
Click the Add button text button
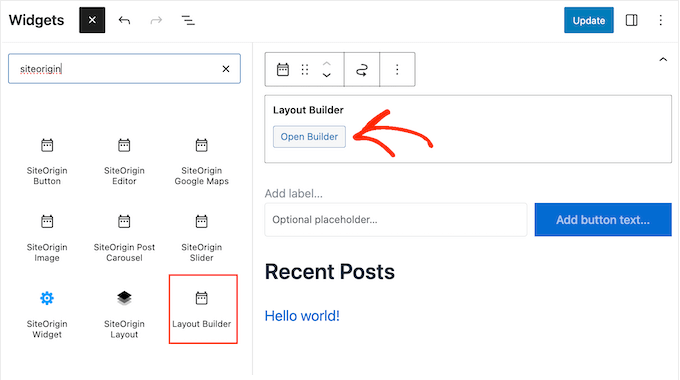point(603,219)
